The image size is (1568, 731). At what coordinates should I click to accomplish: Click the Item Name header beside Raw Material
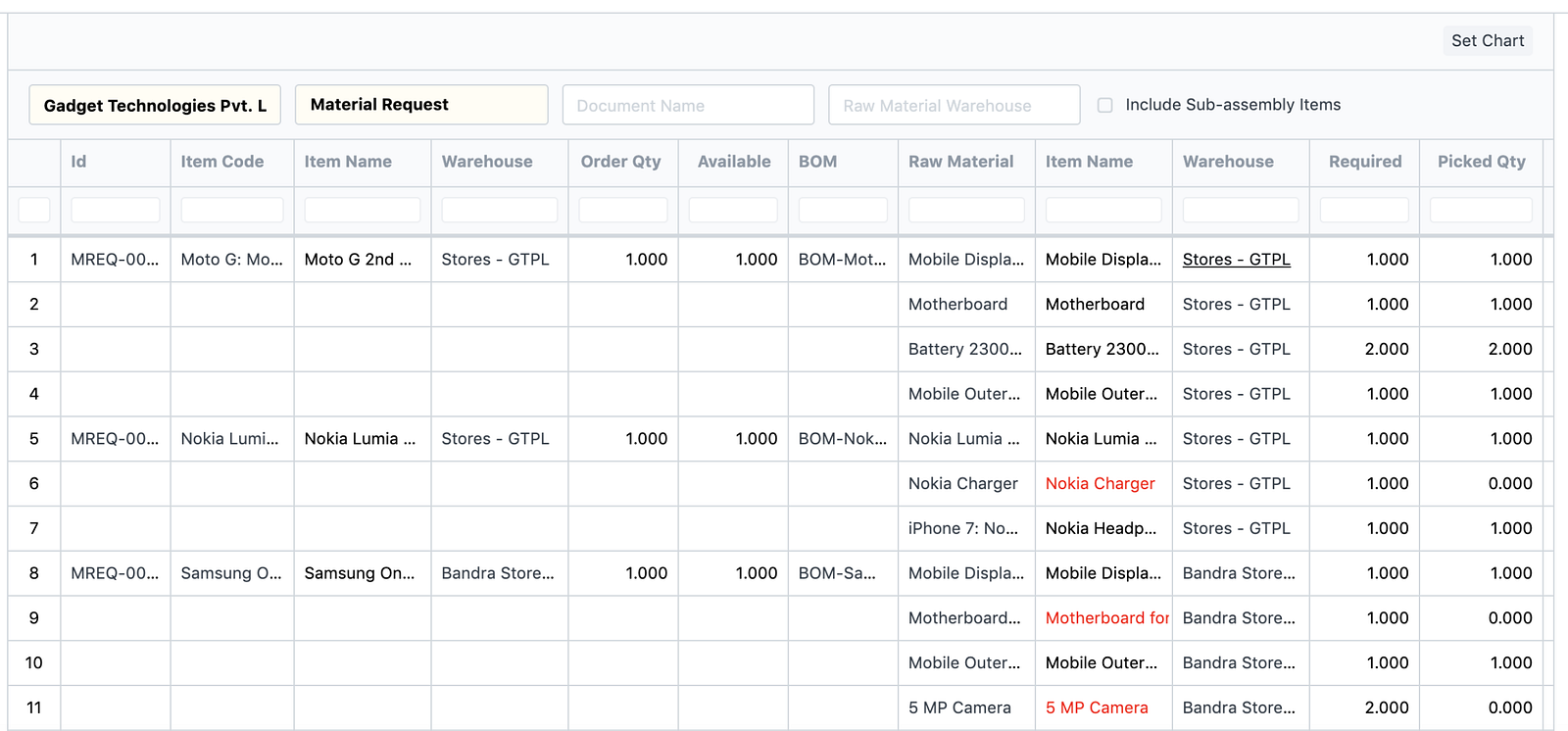coord(1089,162)
